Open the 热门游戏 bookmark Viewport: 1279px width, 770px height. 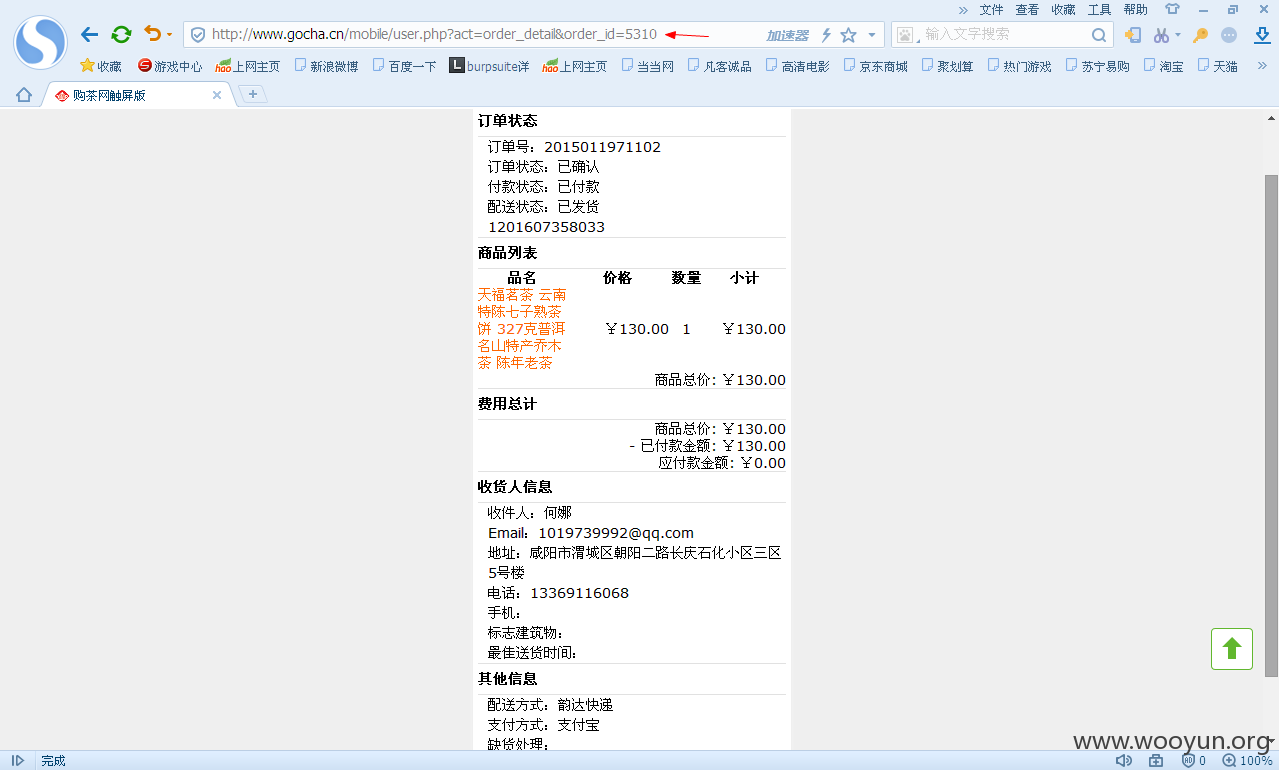(x=1020, y=66)
